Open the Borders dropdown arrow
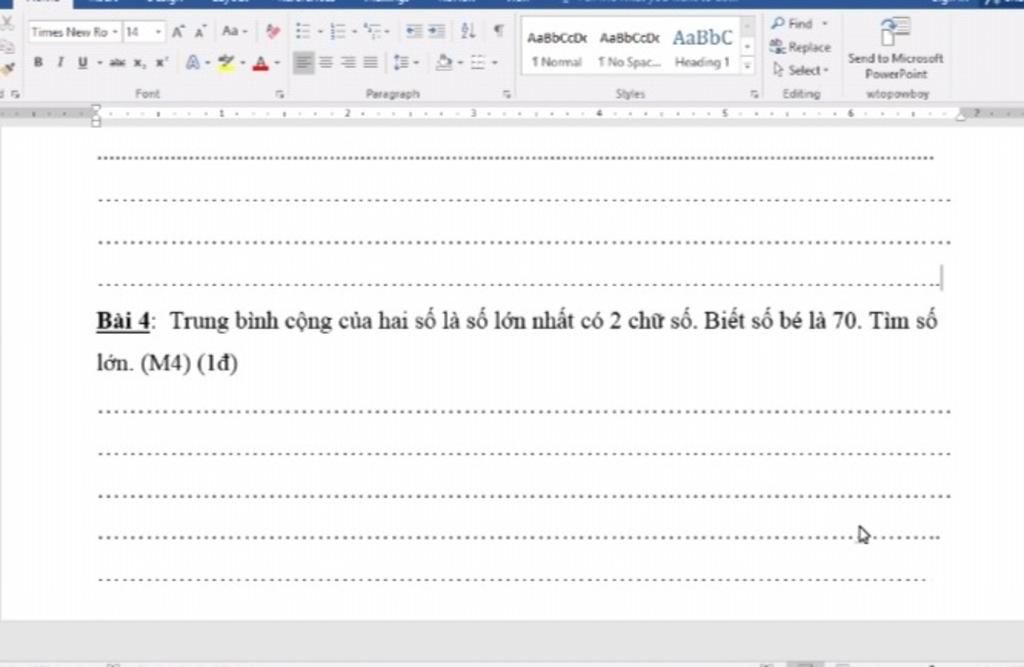Screen dimensions: 1024x667 pyautogui.click(x=494, y=63)
